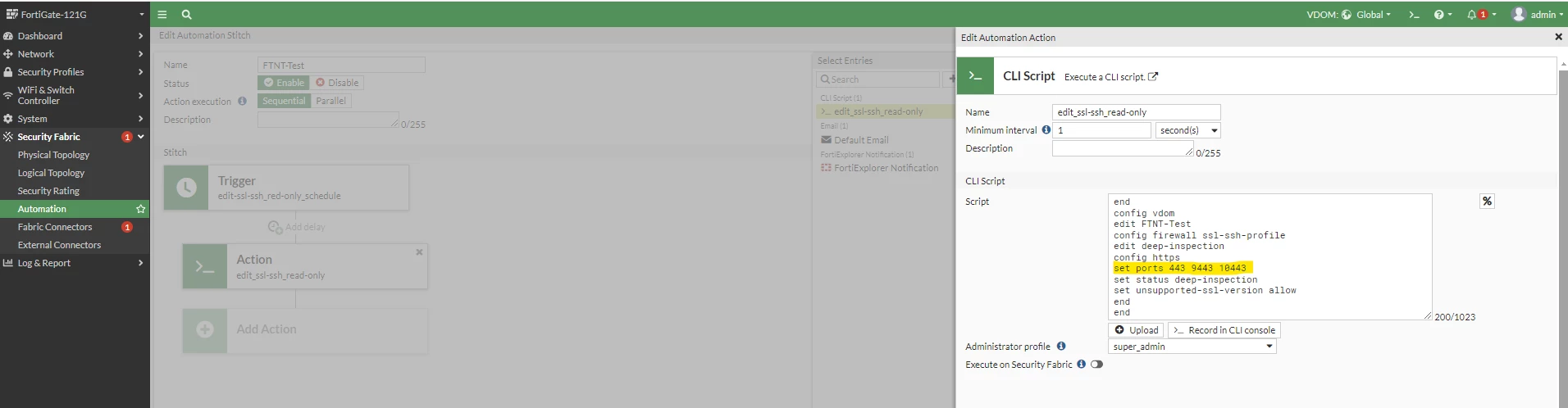Viewport: 1568px width, 408px height.
Task: Set stitch Status to Enable
Action: [284, 83]
